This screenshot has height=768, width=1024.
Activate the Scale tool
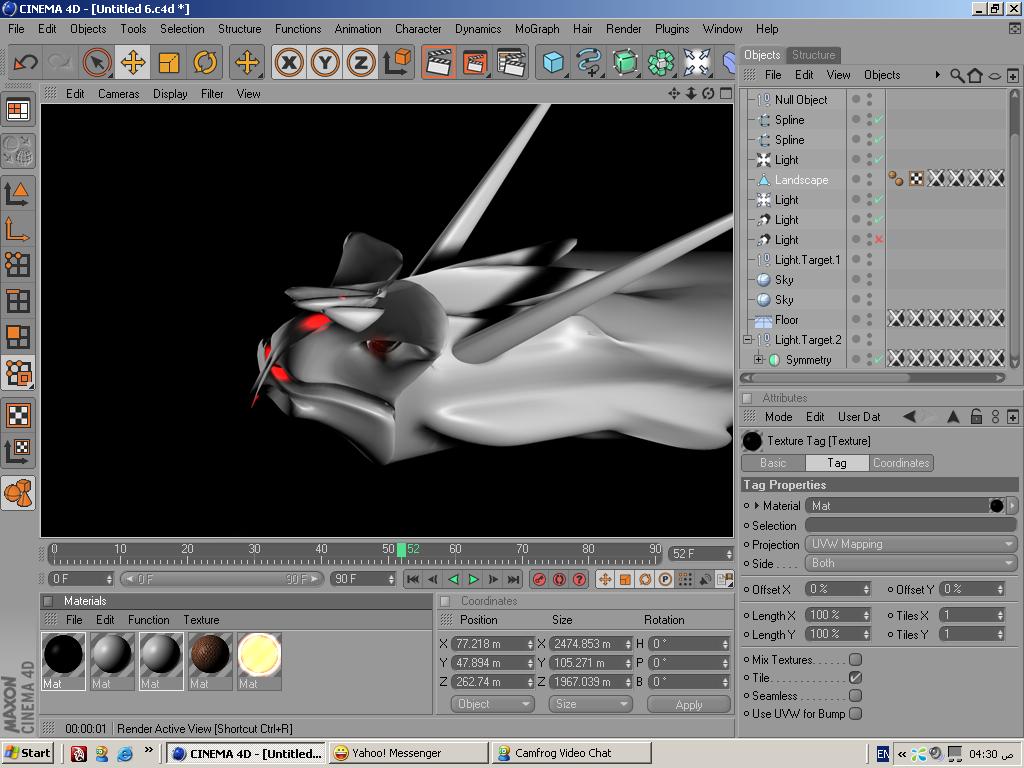[168, 63]
